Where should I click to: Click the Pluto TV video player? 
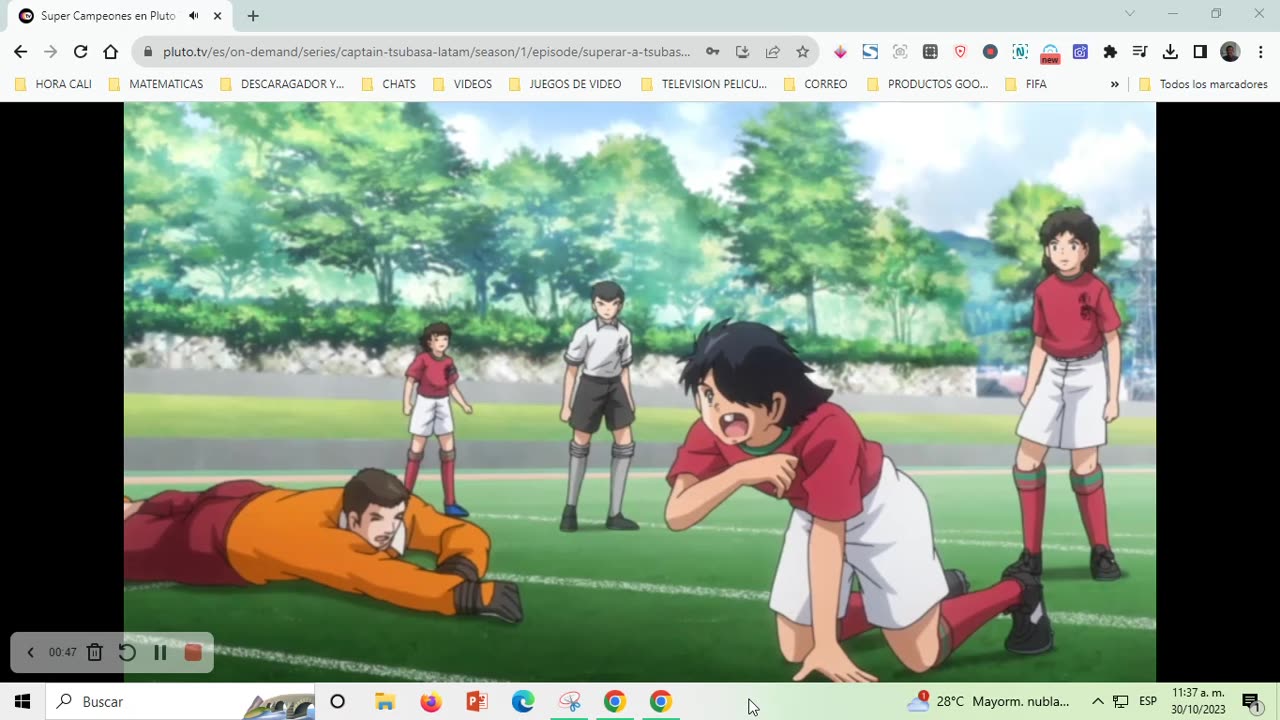640,392
